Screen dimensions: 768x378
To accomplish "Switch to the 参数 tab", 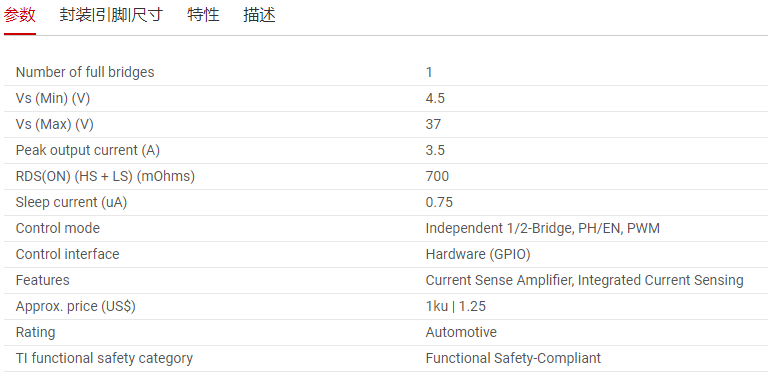I will click(x=20, y=15).
